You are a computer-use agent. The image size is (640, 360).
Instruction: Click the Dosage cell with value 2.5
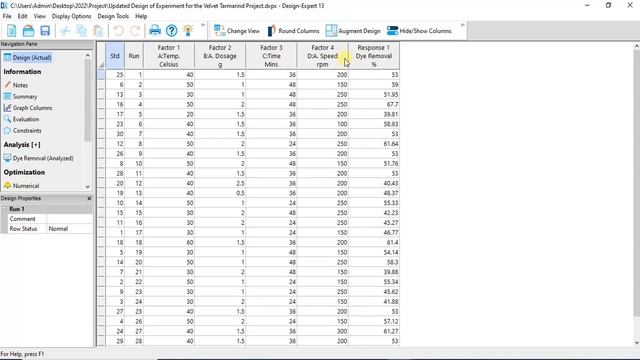(x=220, y=183)
